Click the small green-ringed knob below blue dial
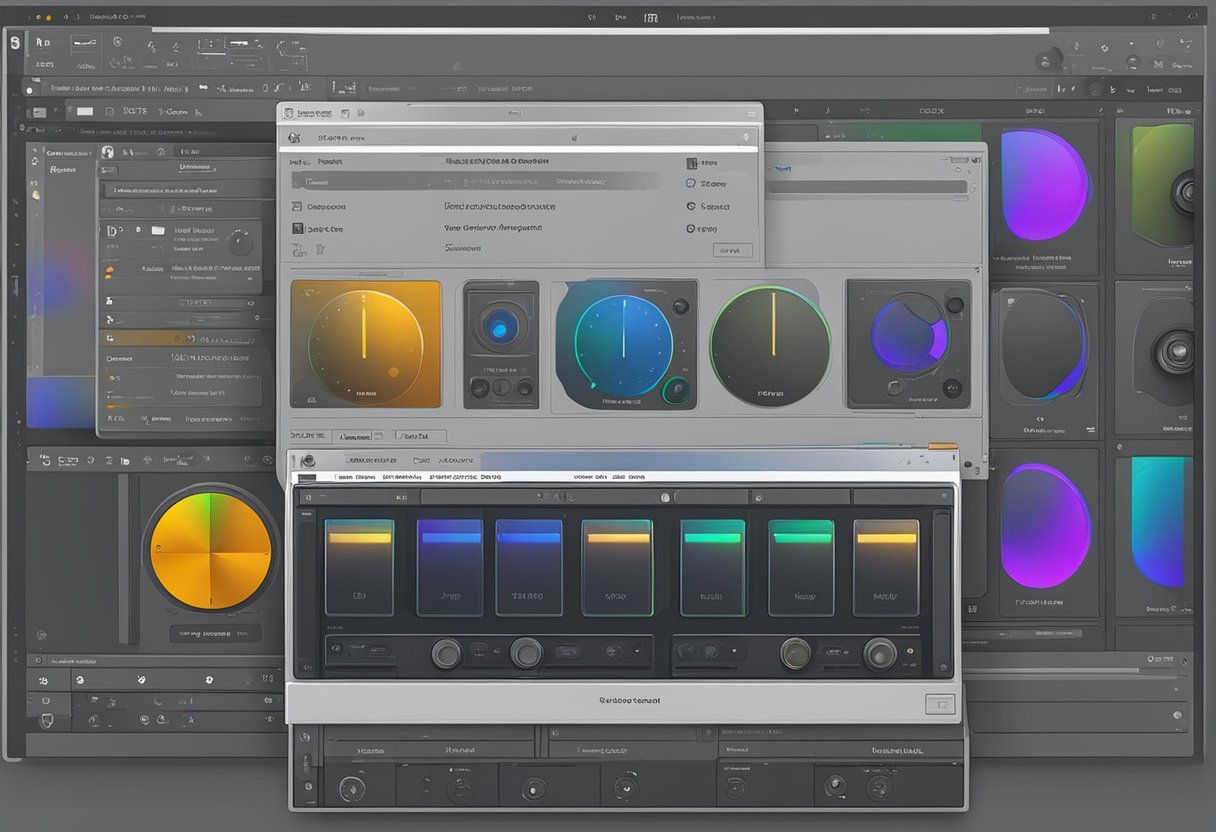Viewport: 1216px width, 832px height. (677, 389)
